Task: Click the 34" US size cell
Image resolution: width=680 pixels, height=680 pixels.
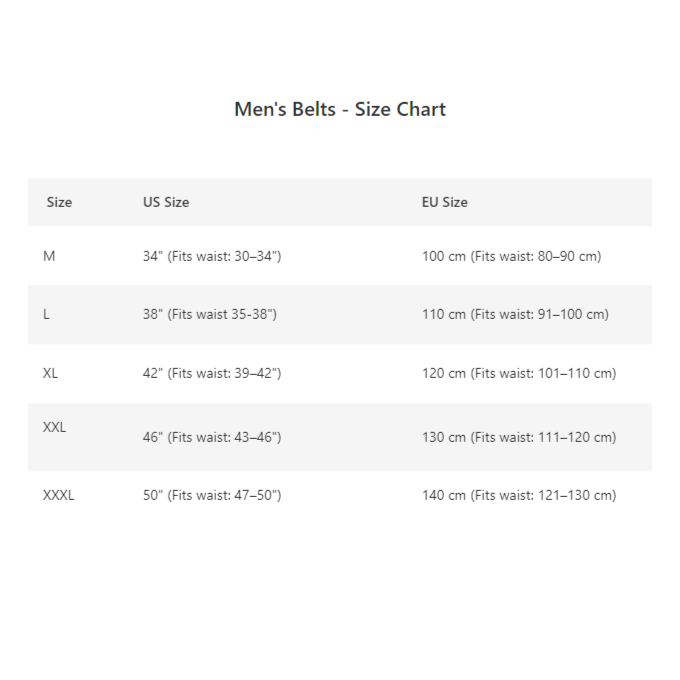Action: click(212, 256)
